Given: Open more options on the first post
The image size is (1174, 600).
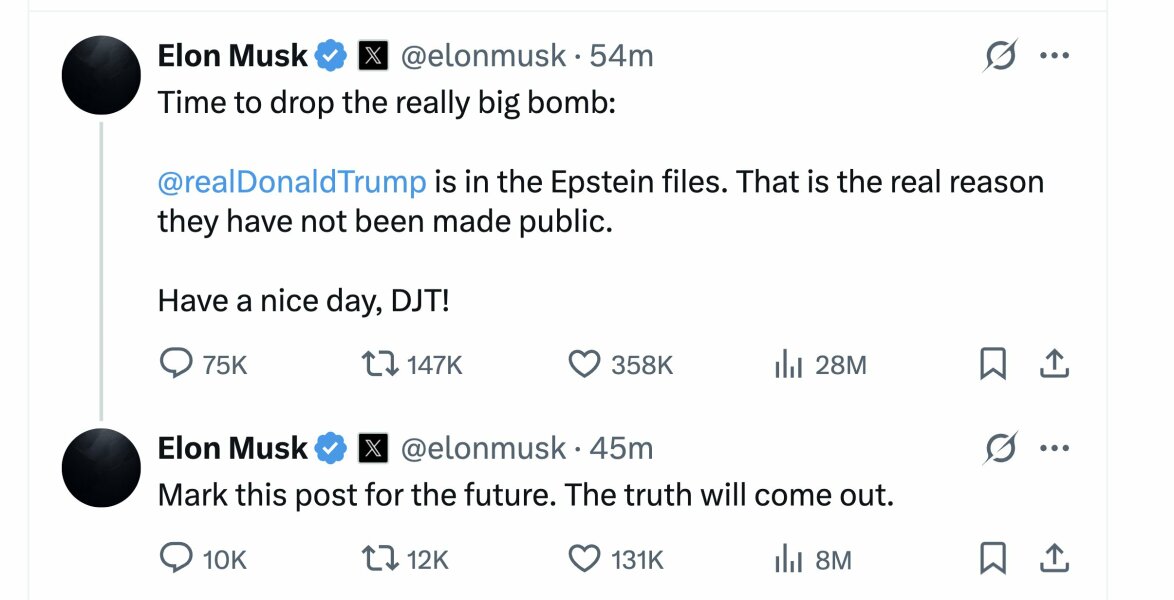Looking at the screenshot, I should (x=1054, y=57).
